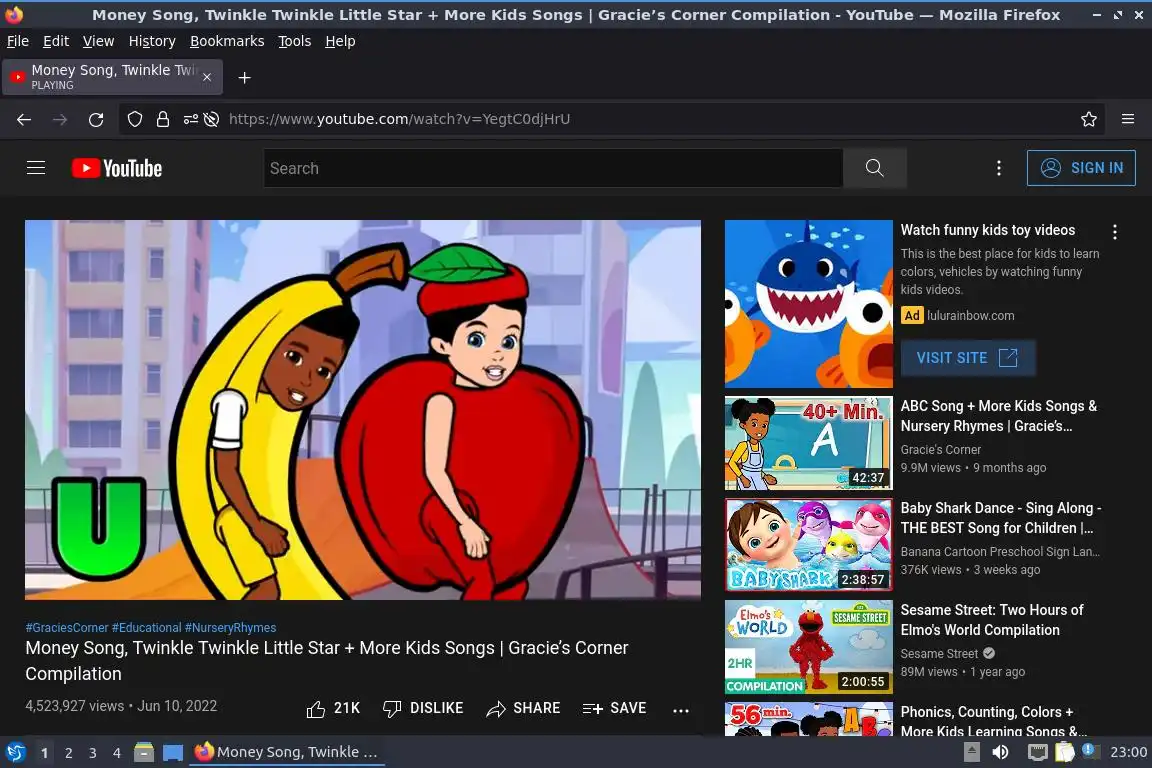
Task: Click the Dislike thumbs-down button
Action: click(423, 708)
